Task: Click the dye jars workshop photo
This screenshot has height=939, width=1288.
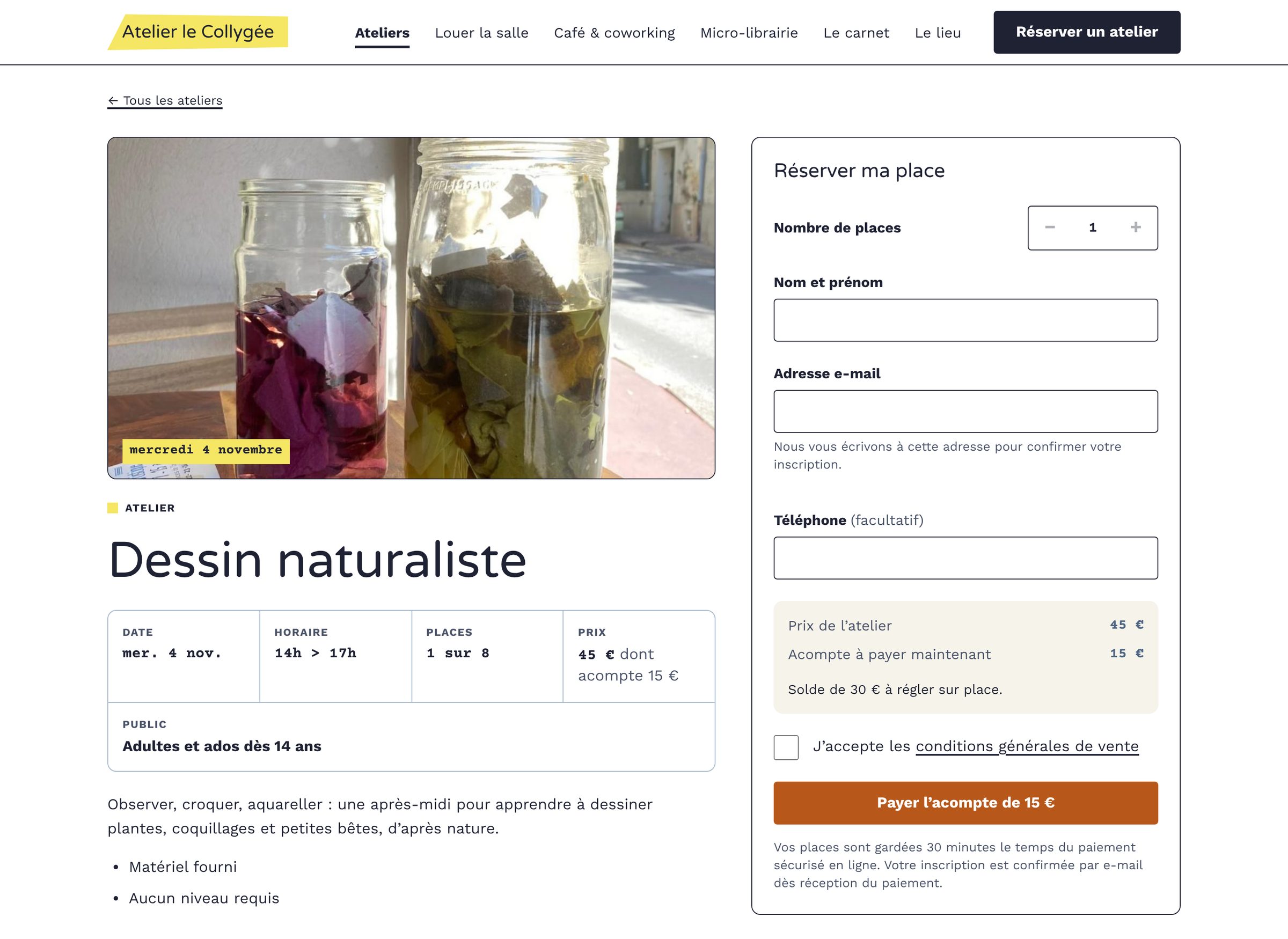Action: tap(411, 307)
